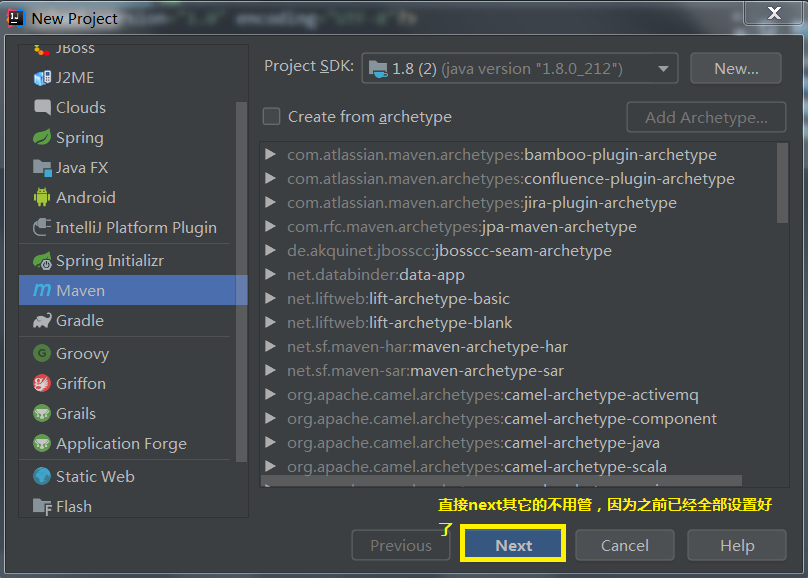Select Java FX project type

tap(127, 167)
